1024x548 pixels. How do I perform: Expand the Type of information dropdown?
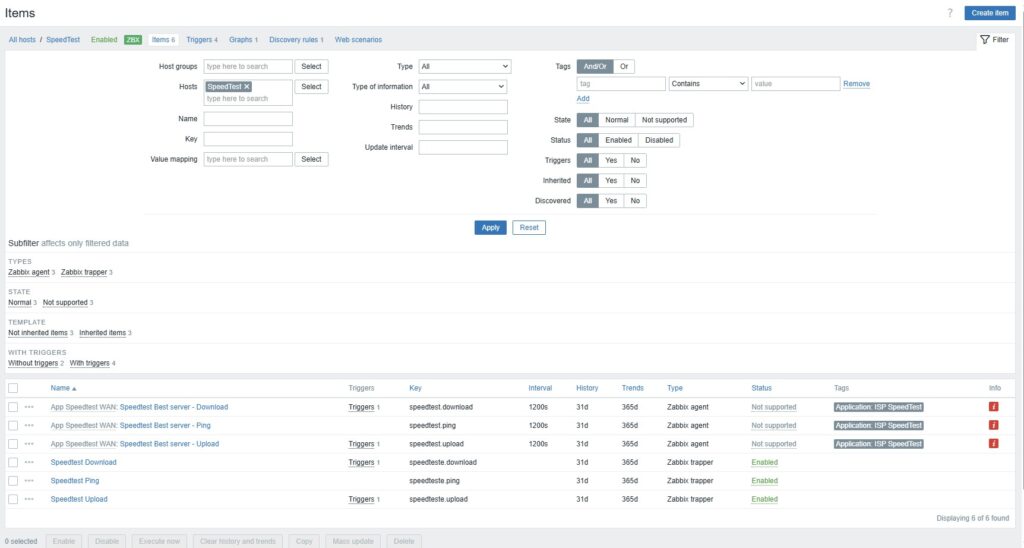point(463,87)
